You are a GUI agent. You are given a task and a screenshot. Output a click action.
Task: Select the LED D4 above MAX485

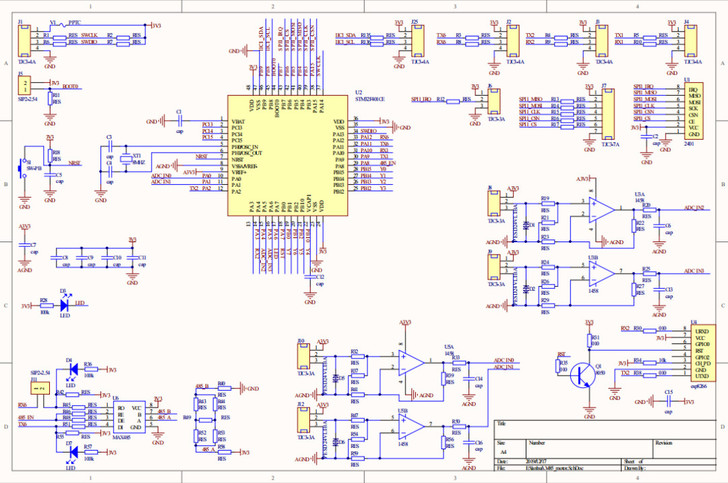coord(72,370)
